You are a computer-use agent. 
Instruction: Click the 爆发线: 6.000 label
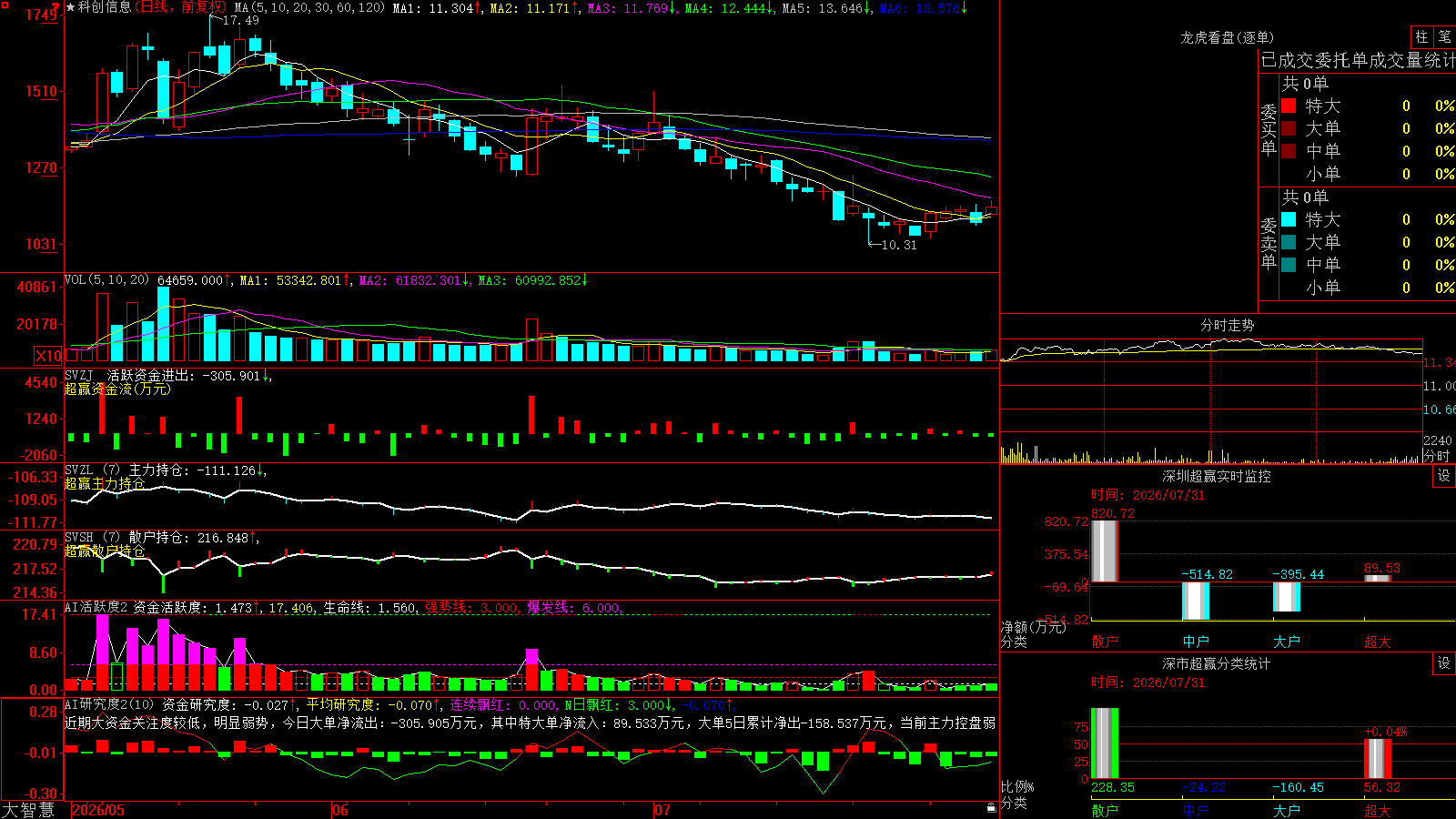[573, 608]
